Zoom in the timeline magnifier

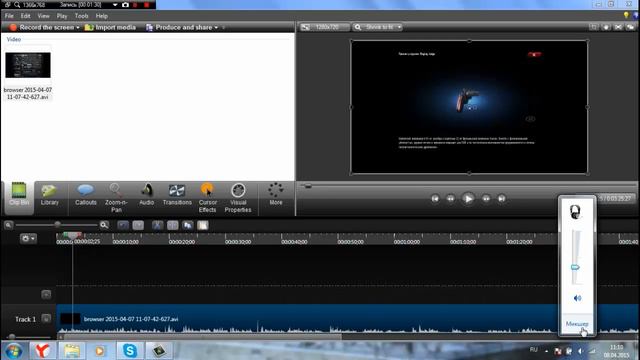tap(104, 225)
